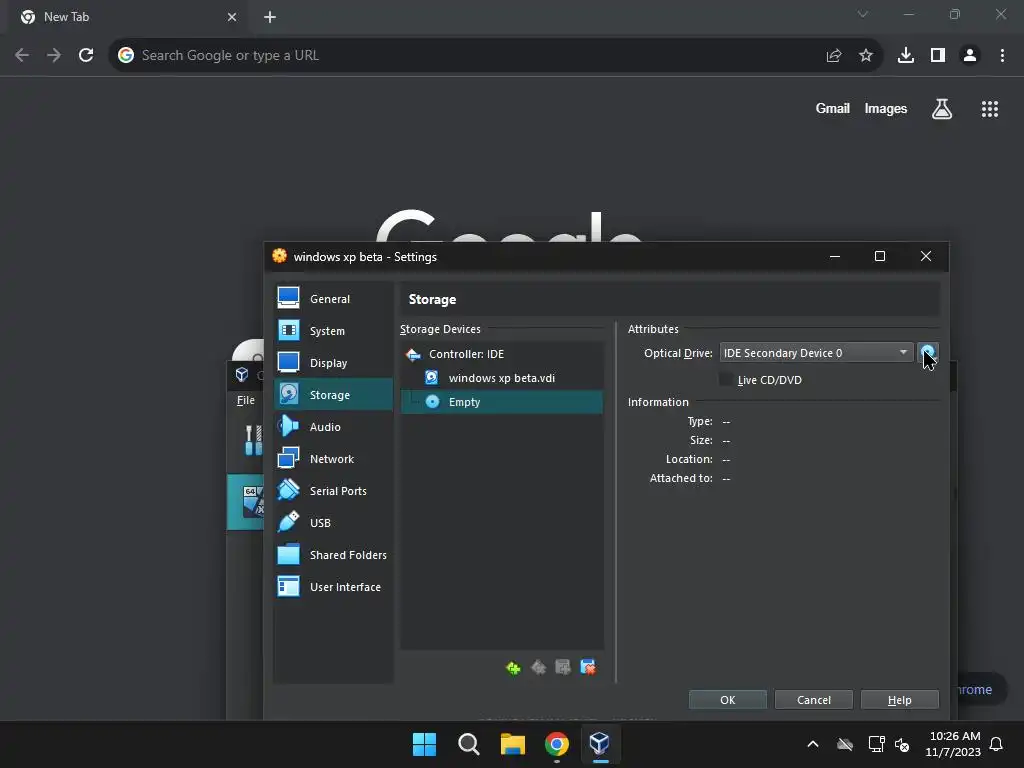Click Chrome icon in taskbar
The width and height of the screenshot is (1024, 768).
tap(557, 744)
